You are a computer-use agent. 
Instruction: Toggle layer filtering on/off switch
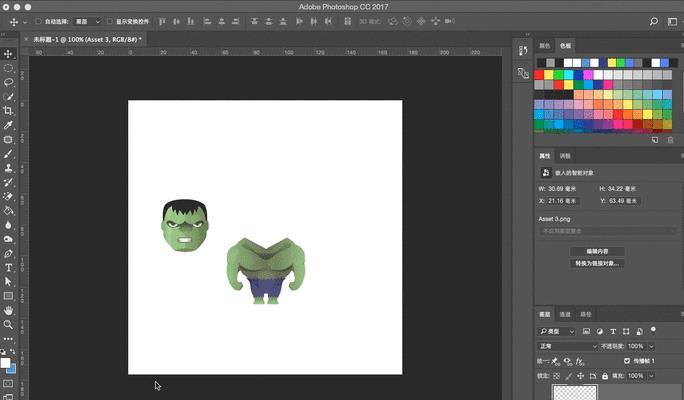(x=653, y=330)
